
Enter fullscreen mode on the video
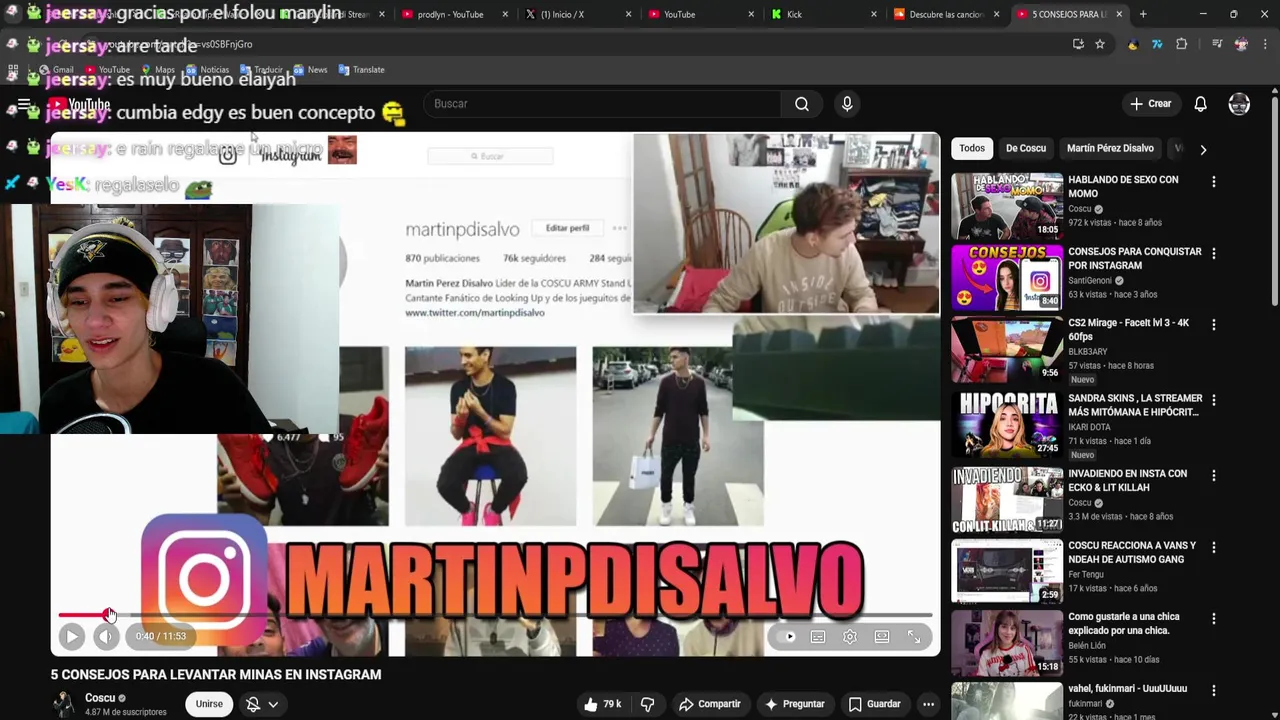pos(914,637)
